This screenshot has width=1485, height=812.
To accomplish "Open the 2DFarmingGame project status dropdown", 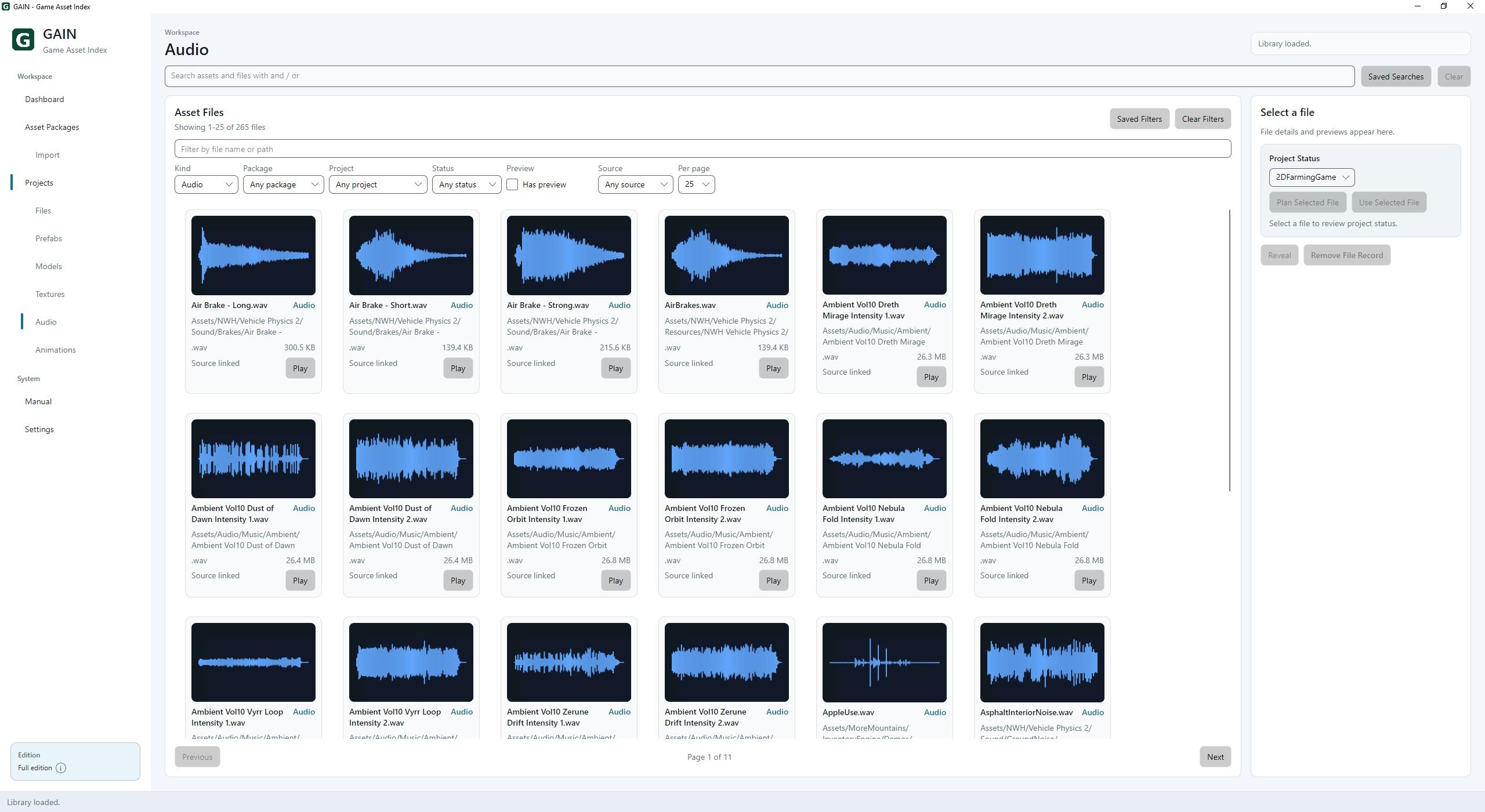I will (1312, 177).
